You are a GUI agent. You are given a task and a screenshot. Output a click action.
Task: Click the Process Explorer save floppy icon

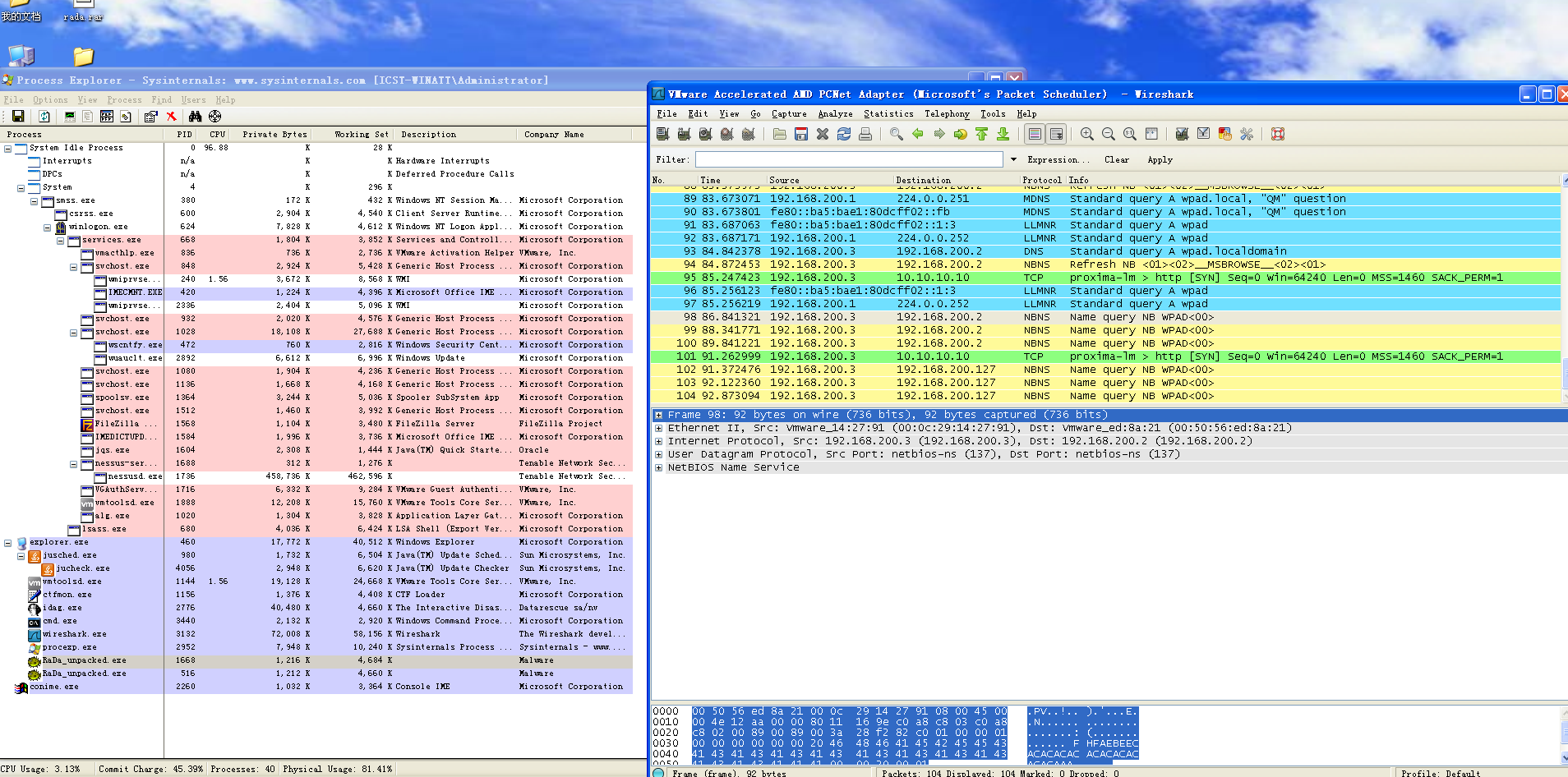coord(18,117)
